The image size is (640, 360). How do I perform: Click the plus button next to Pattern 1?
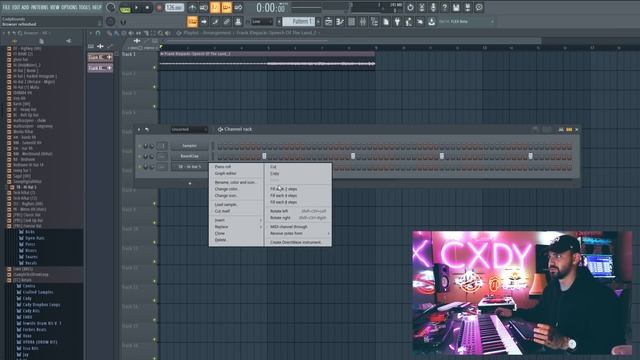318,22
